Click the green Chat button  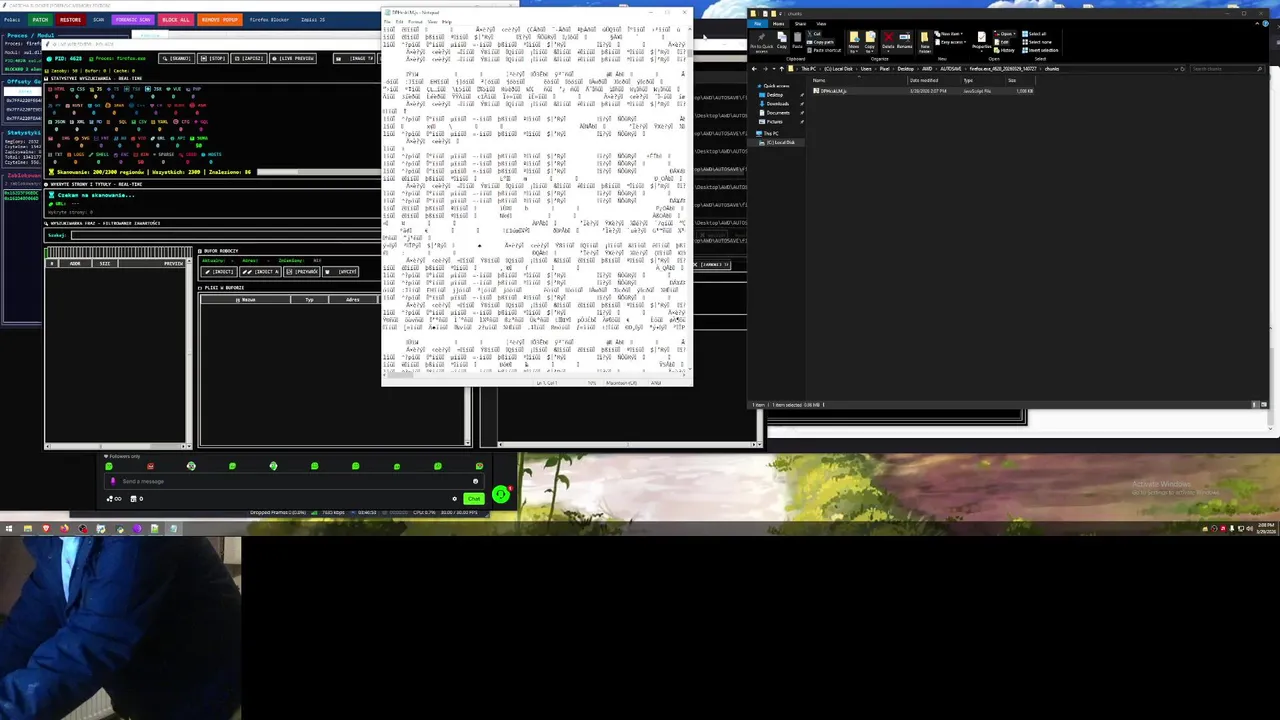point(474,499)
